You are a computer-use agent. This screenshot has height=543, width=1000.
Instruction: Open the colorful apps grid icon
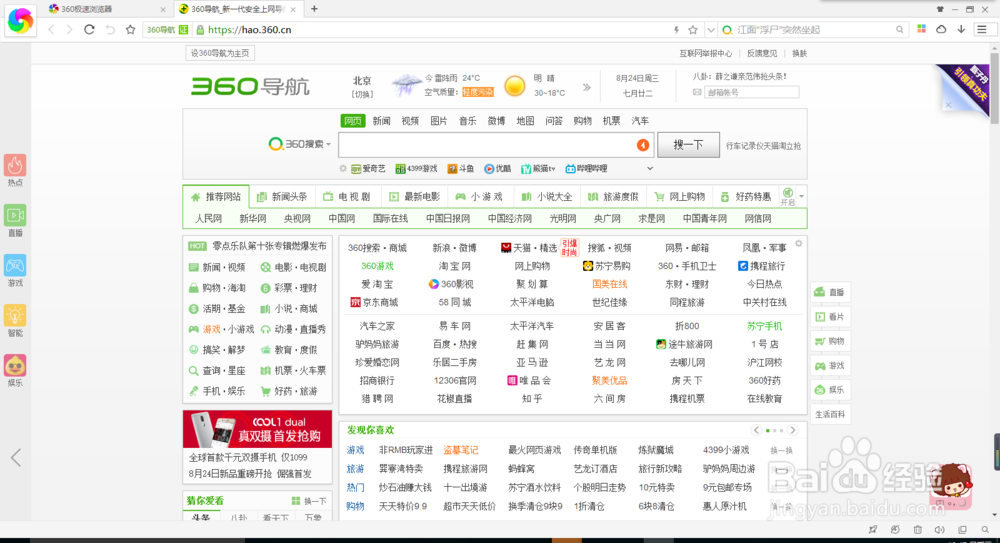click(x=922, y=29)
